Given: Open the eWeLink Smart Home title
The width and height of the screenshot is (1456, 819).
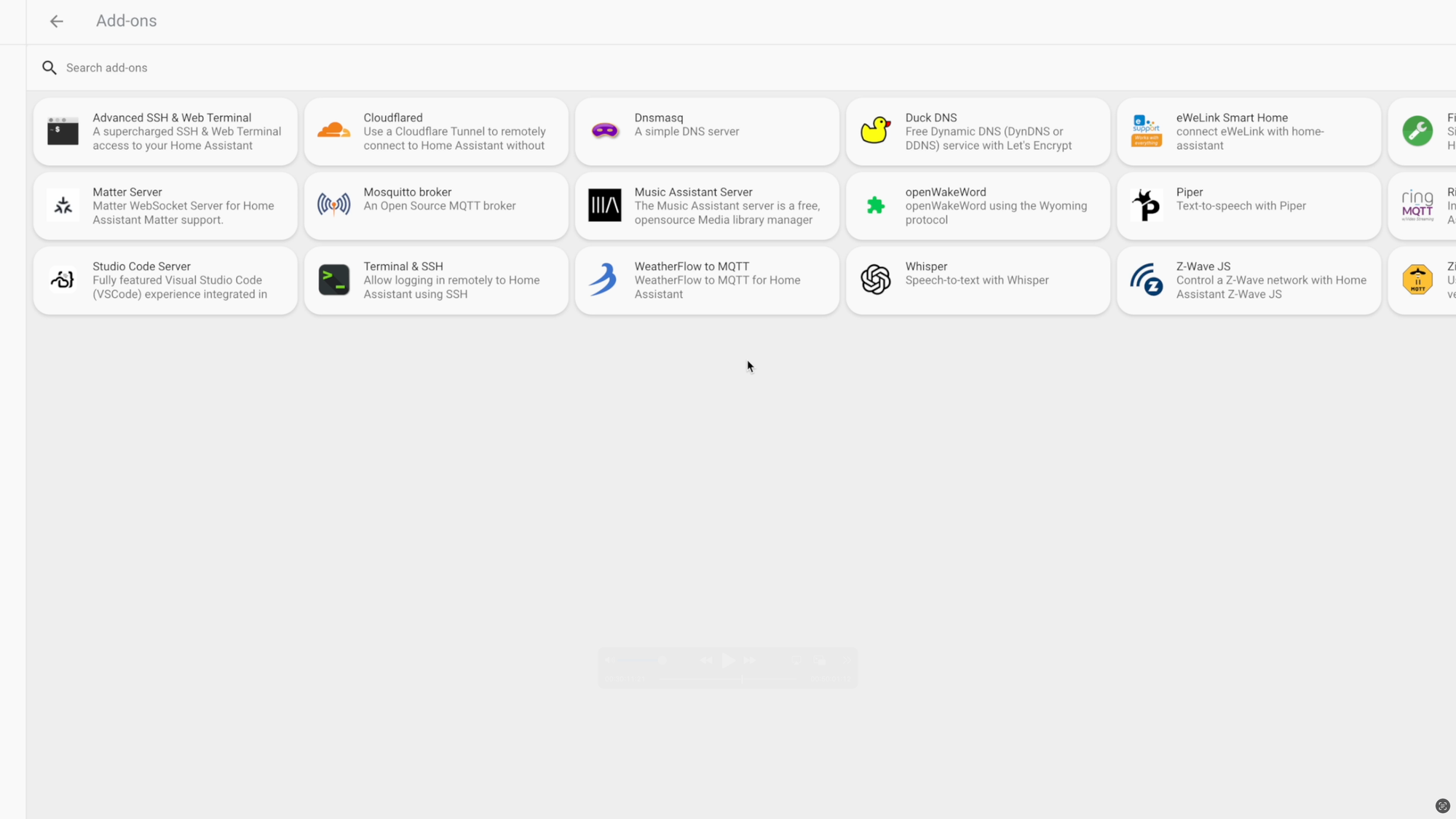Looking at the screenshot, I should [x=1232, y=118].
